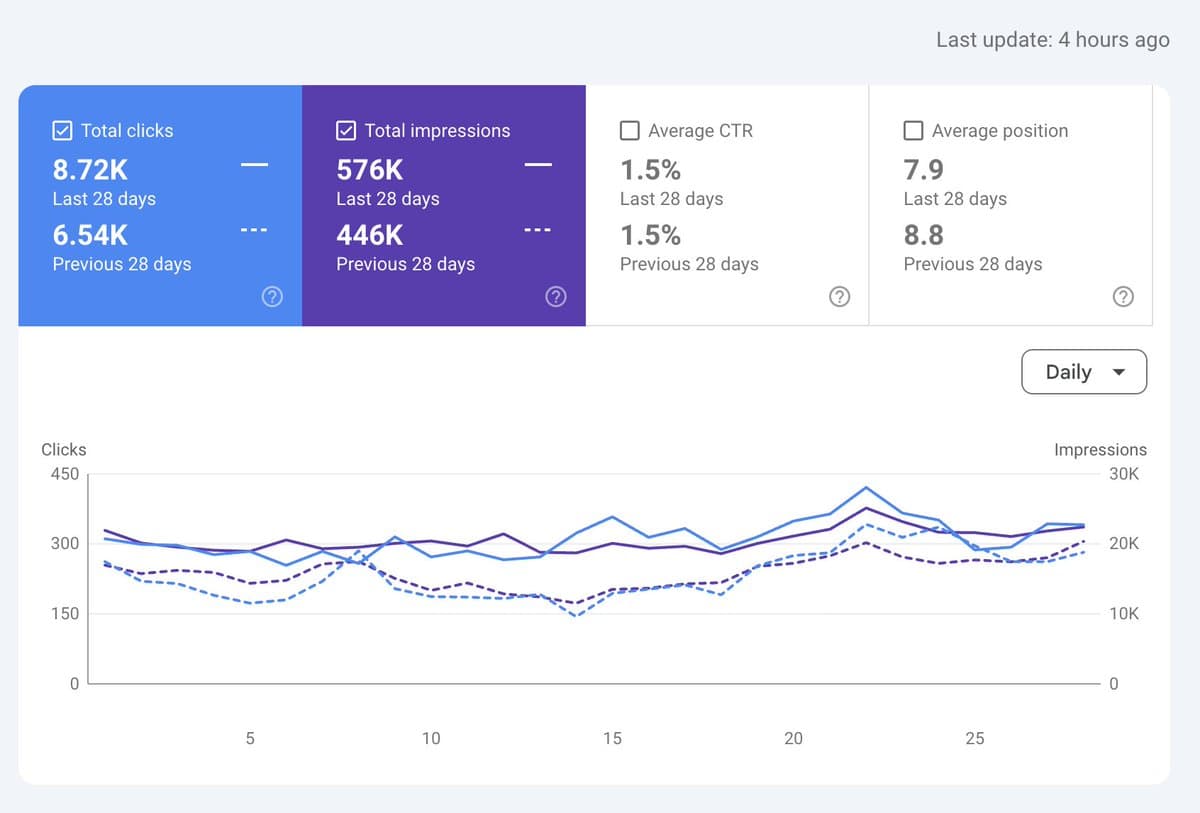
Task: Click the 576K impressions value
Action: 369,169
